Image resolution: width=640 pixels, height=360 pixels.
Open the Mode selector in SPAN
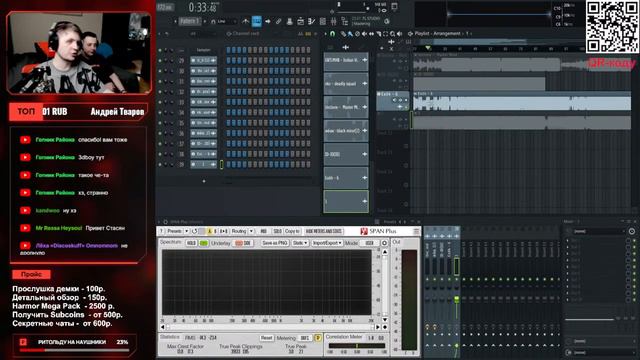point(369,243)
